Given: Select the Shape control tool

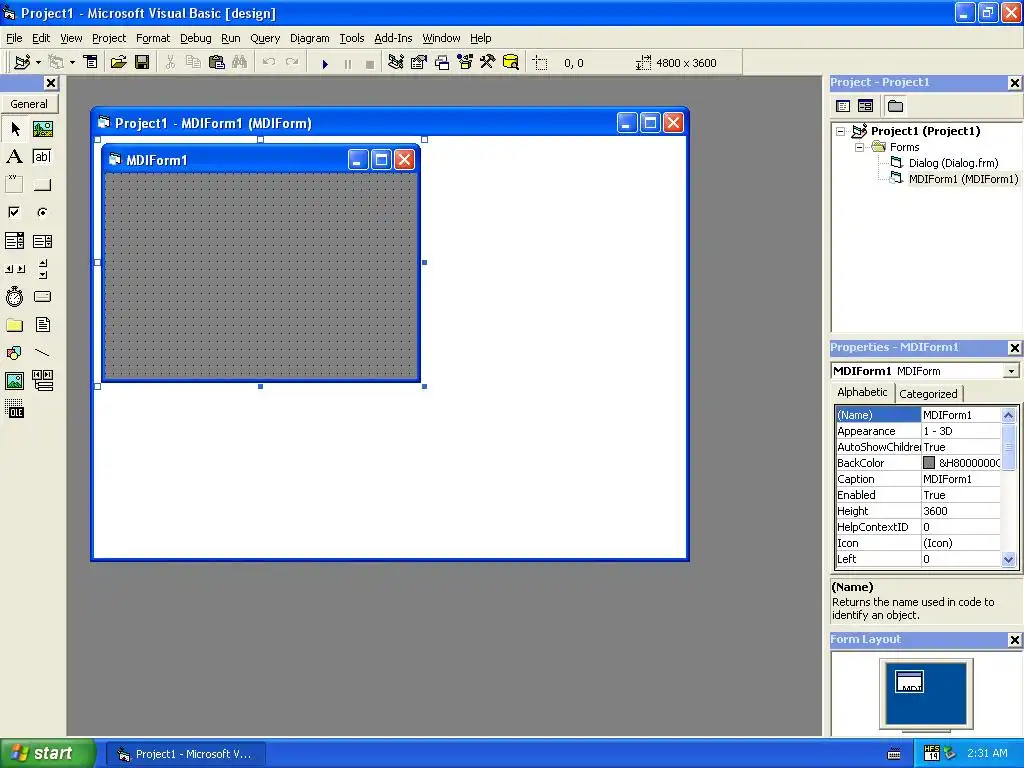Looking at the screenshot, I should coord(14,353).
